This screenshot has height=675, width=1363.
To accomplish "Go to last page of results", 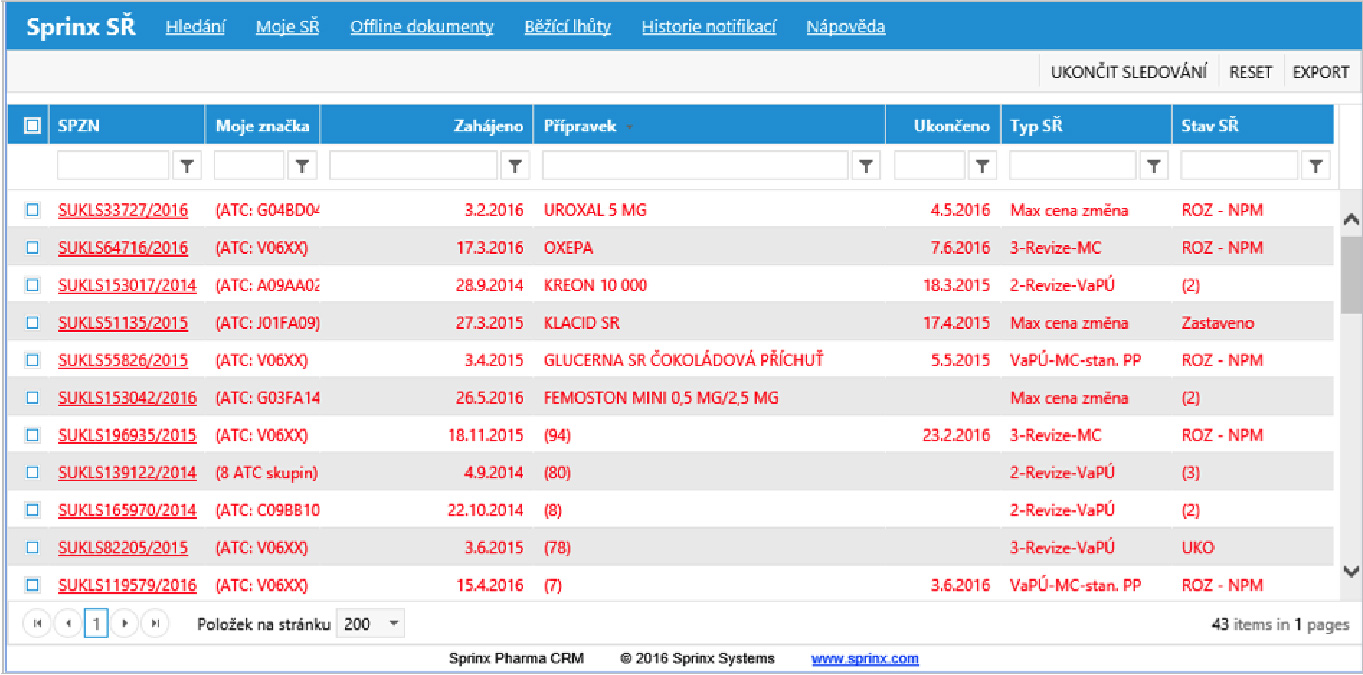I will pos(155,624).
